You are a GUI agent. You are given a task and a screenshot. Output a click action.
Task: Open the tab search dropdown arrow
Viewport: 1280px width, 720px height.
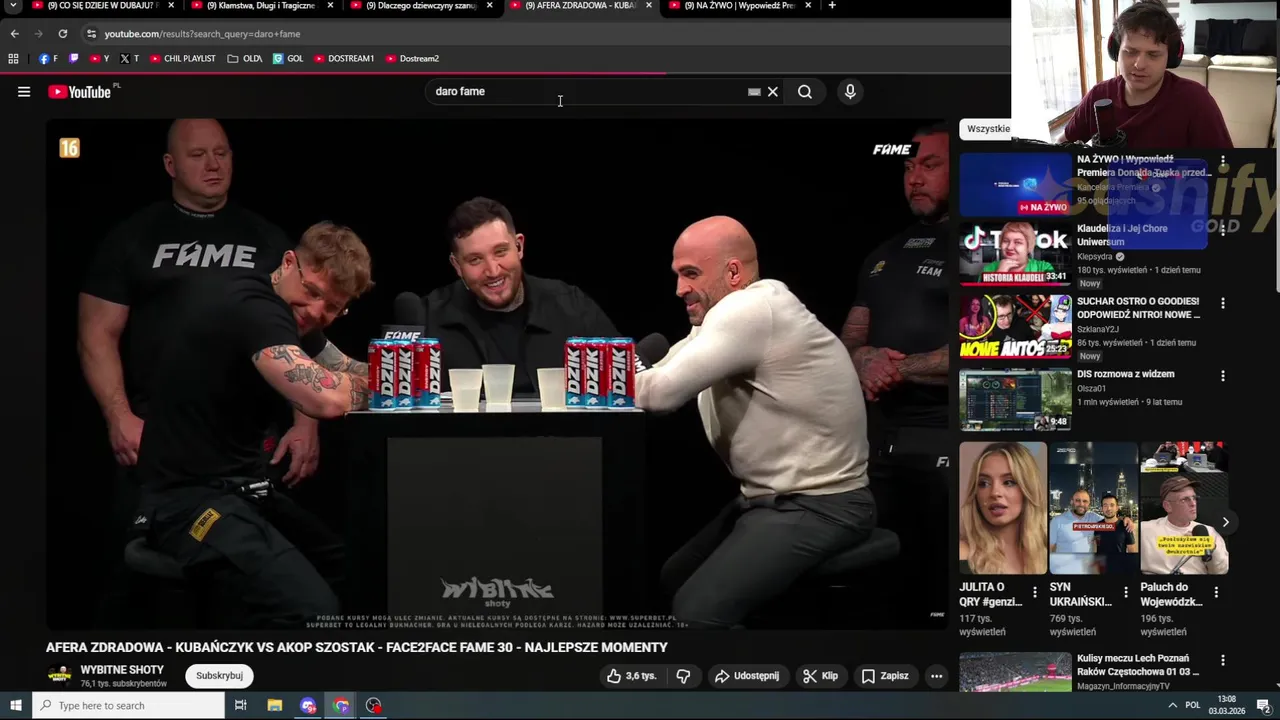(x=13, y=6)
